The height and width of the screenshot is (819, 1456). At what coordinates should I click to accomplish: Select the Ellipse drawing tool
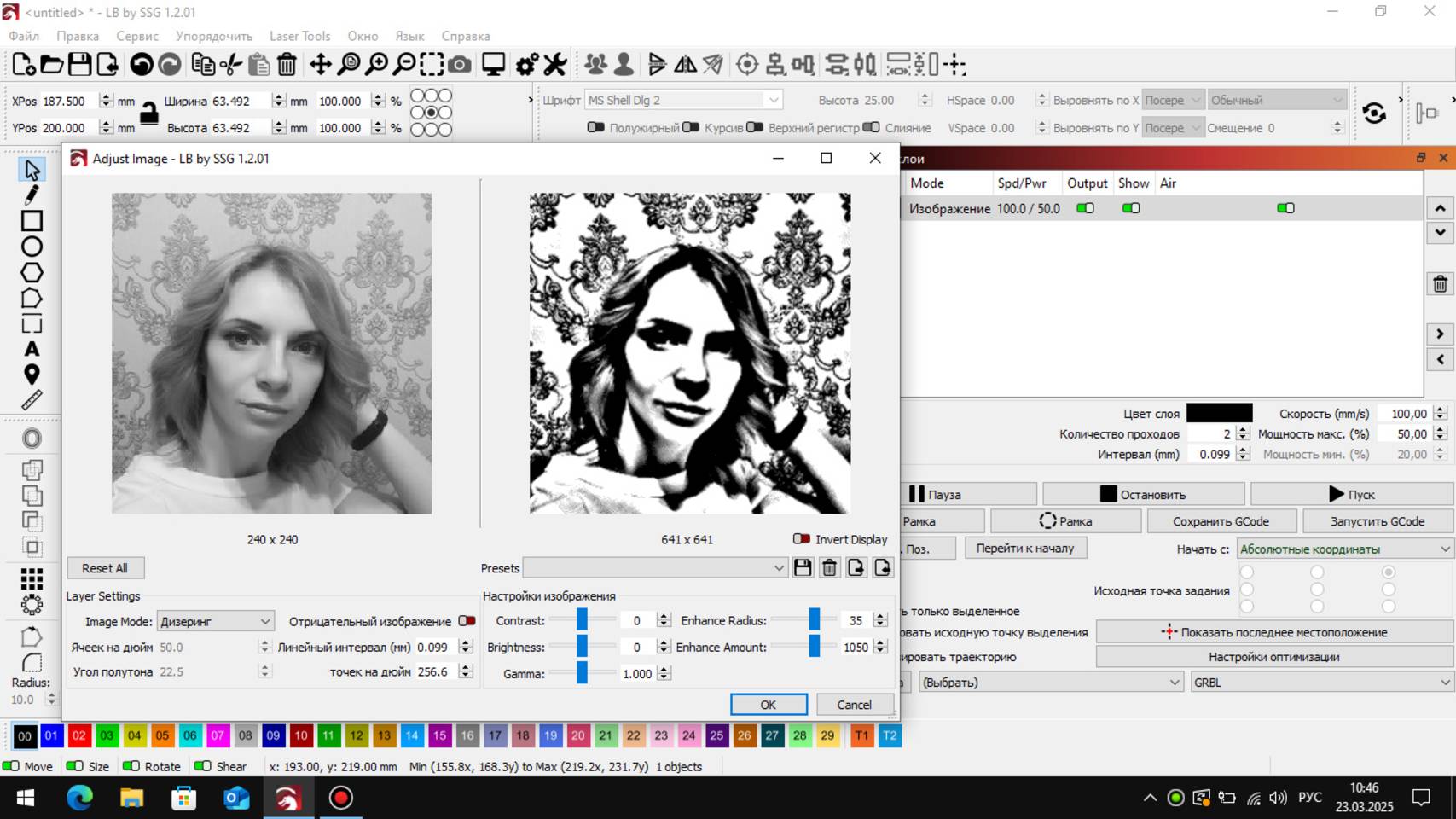tap(32, 246)
